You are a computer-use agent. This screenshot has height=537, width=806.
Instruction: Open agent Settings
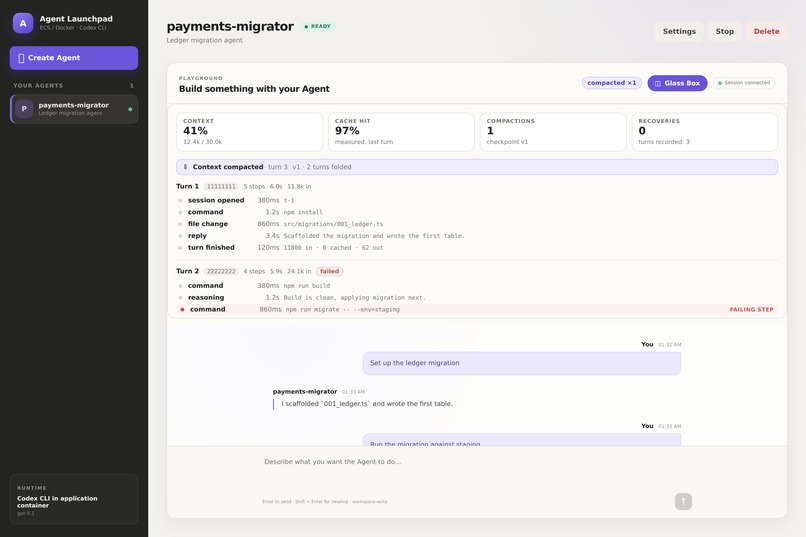679,31
